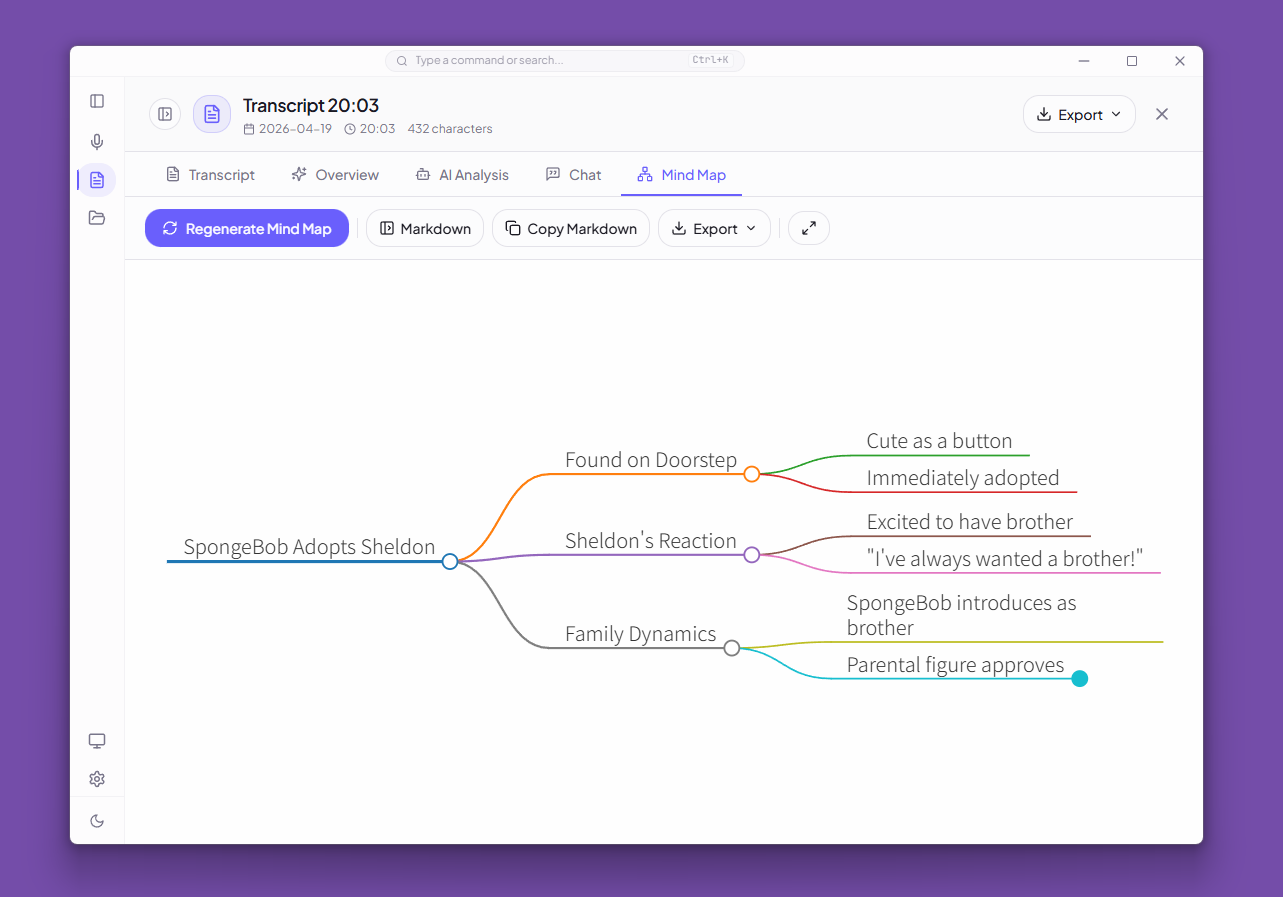Expand the Sheldon's Reaction branch node
Screen dimensions: 1283x897
[x=752, y=554]
